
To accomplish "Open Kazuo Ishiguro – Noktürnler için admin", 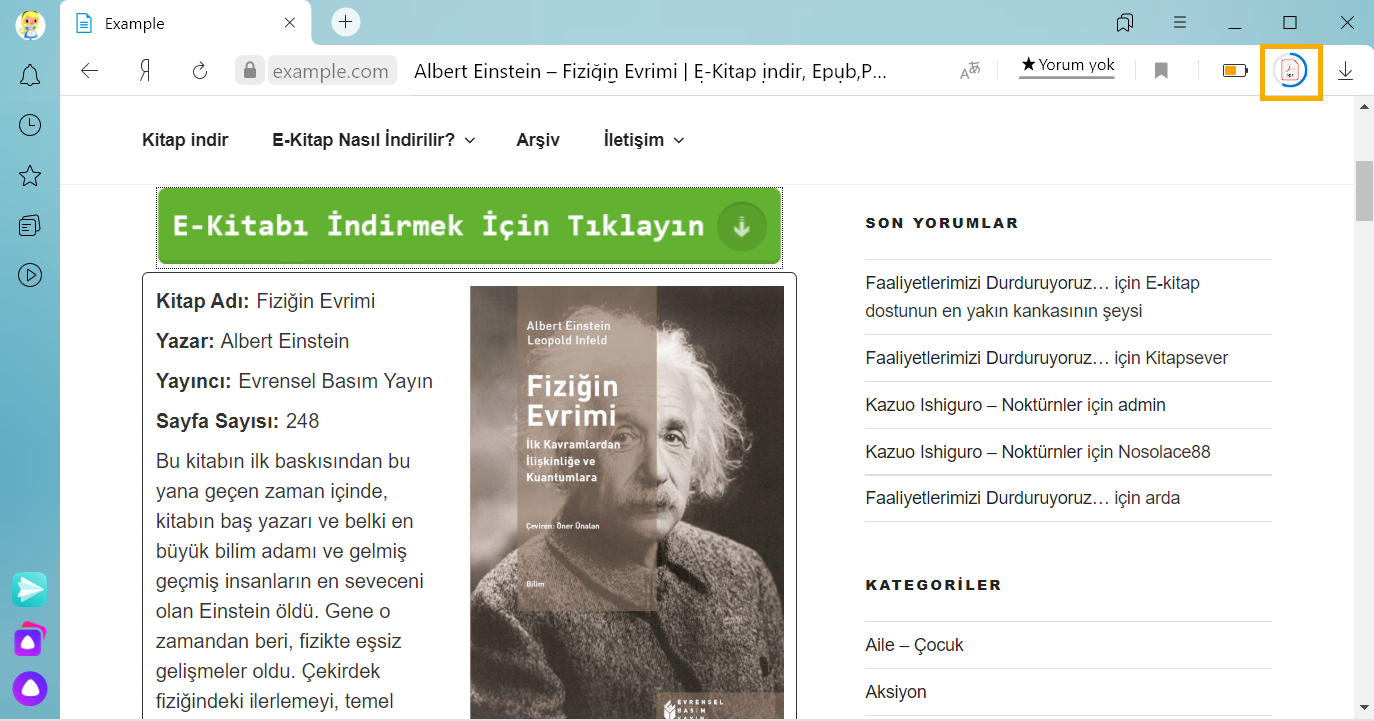I will click(x=1015, y=405).
